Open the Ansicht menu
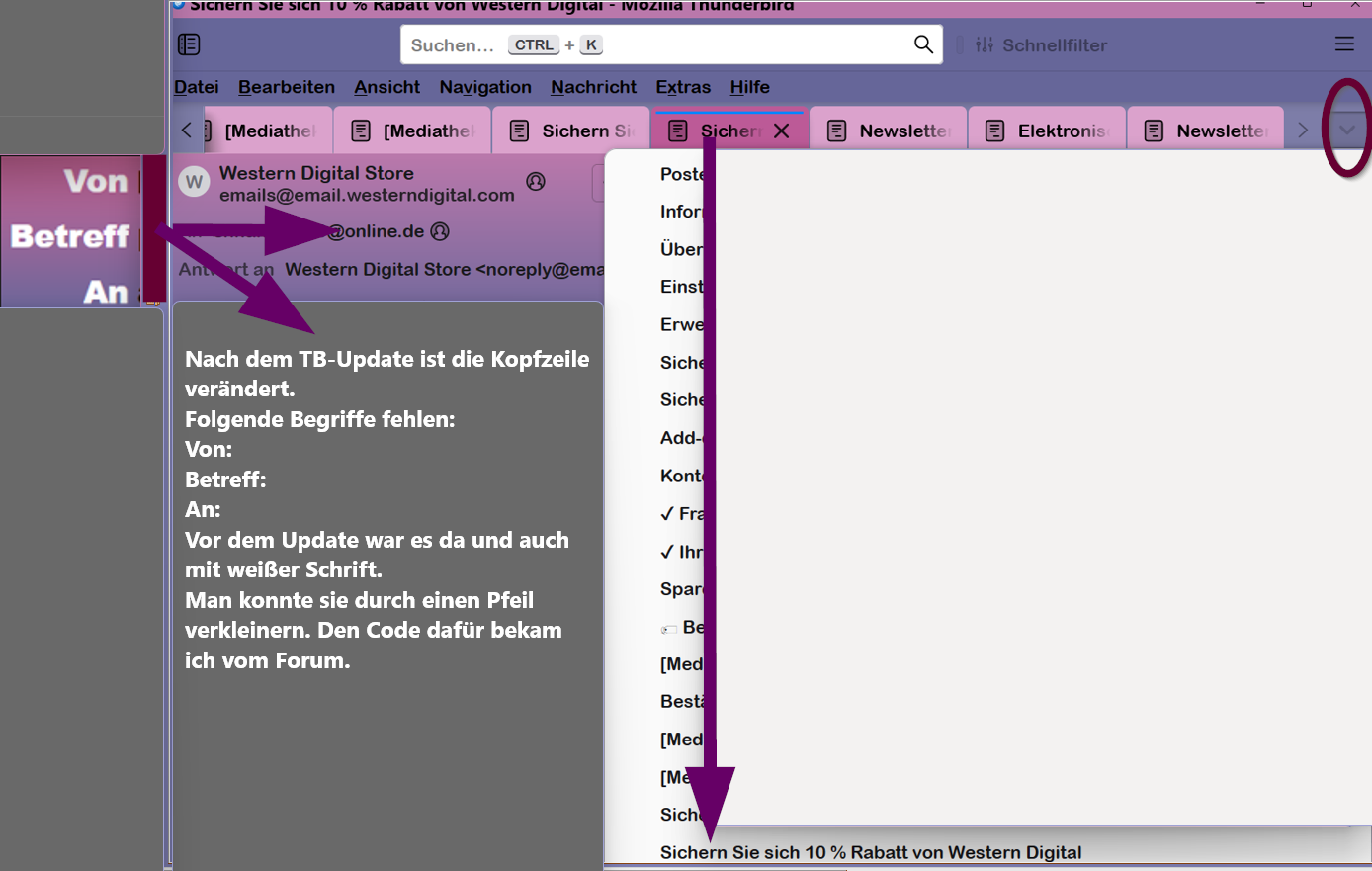 [387, 87]
